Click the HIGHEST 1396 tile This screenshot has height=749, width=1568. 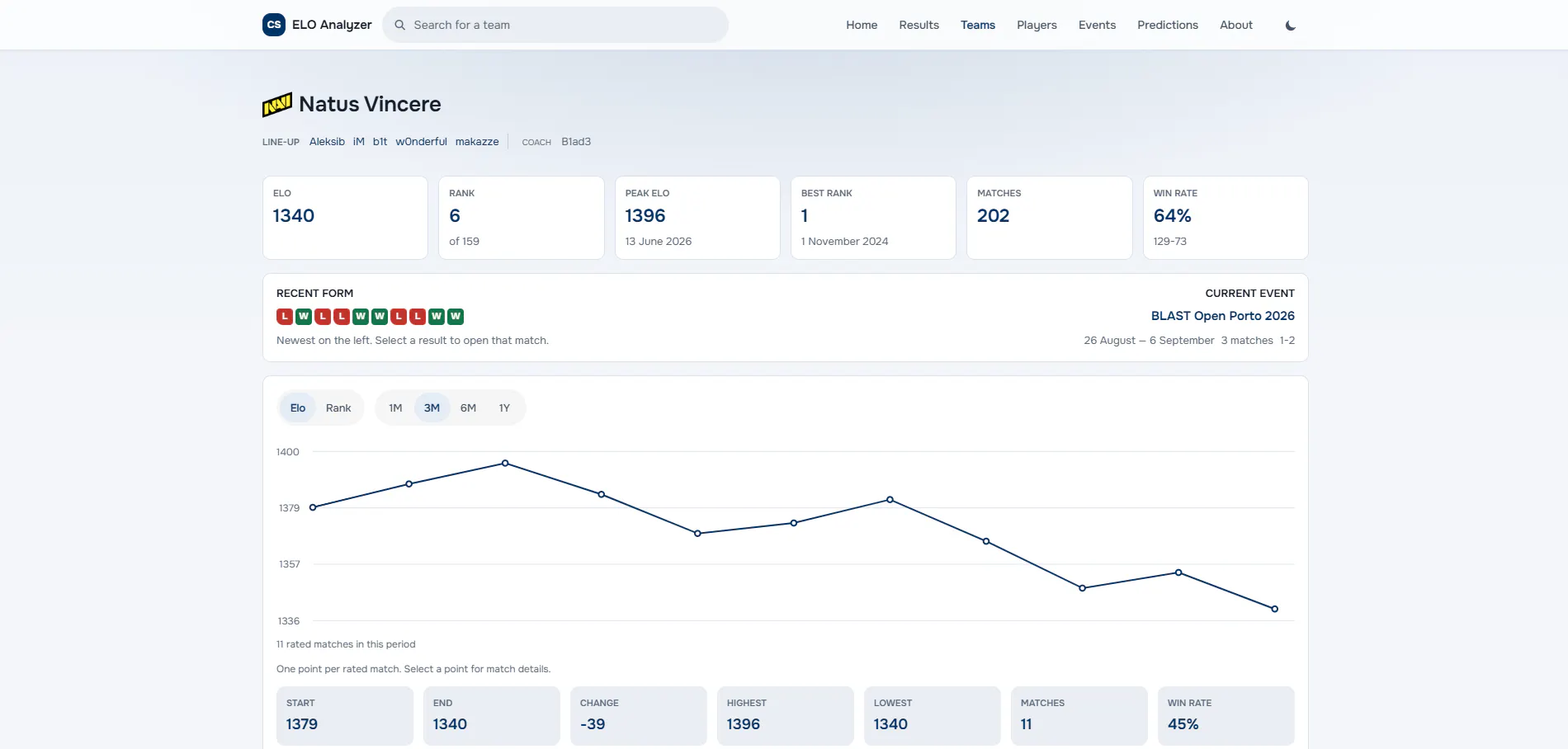click(786, 716)
